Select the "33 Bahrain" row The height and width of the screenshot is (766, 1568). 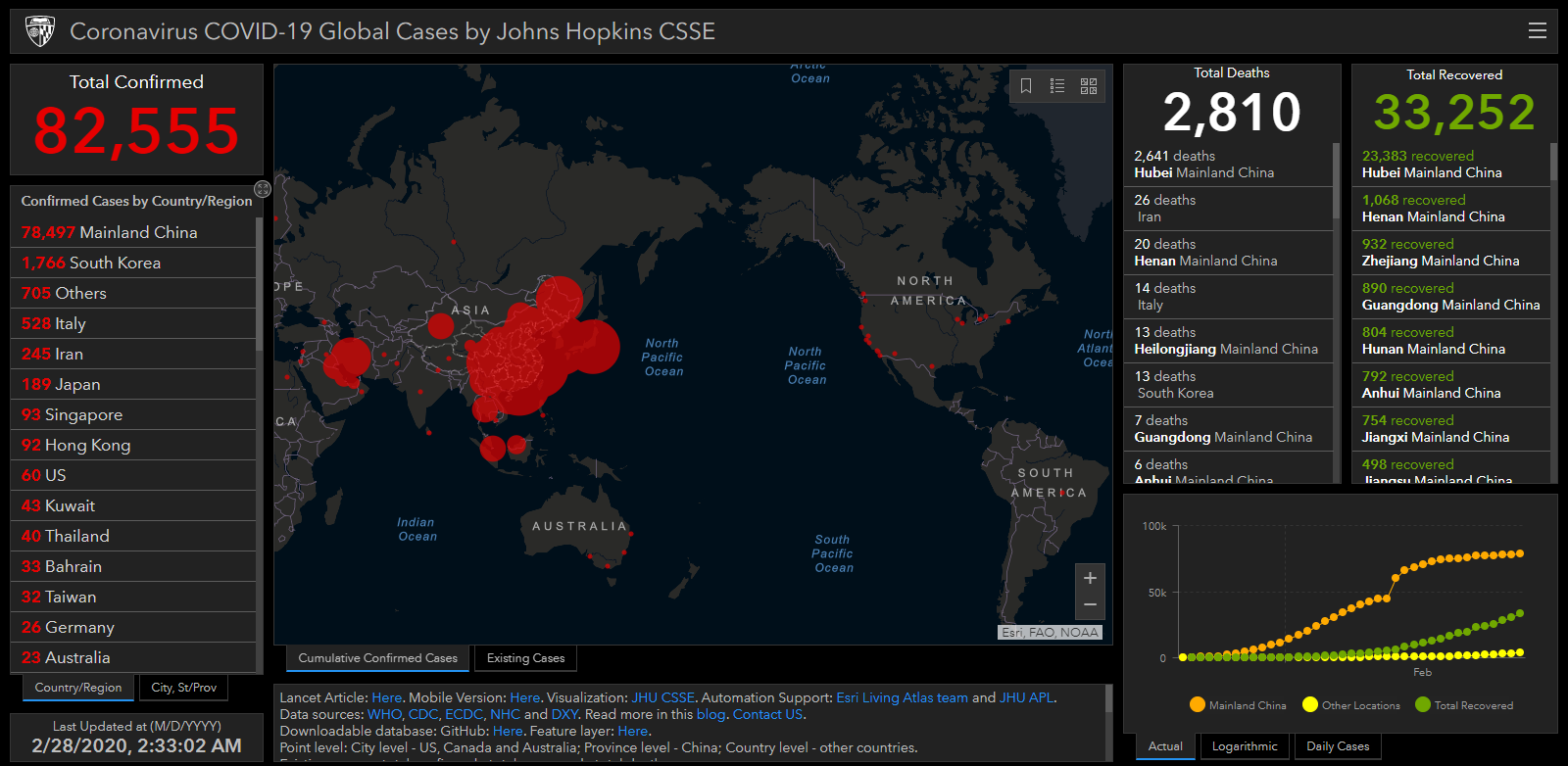coord(133,567)
